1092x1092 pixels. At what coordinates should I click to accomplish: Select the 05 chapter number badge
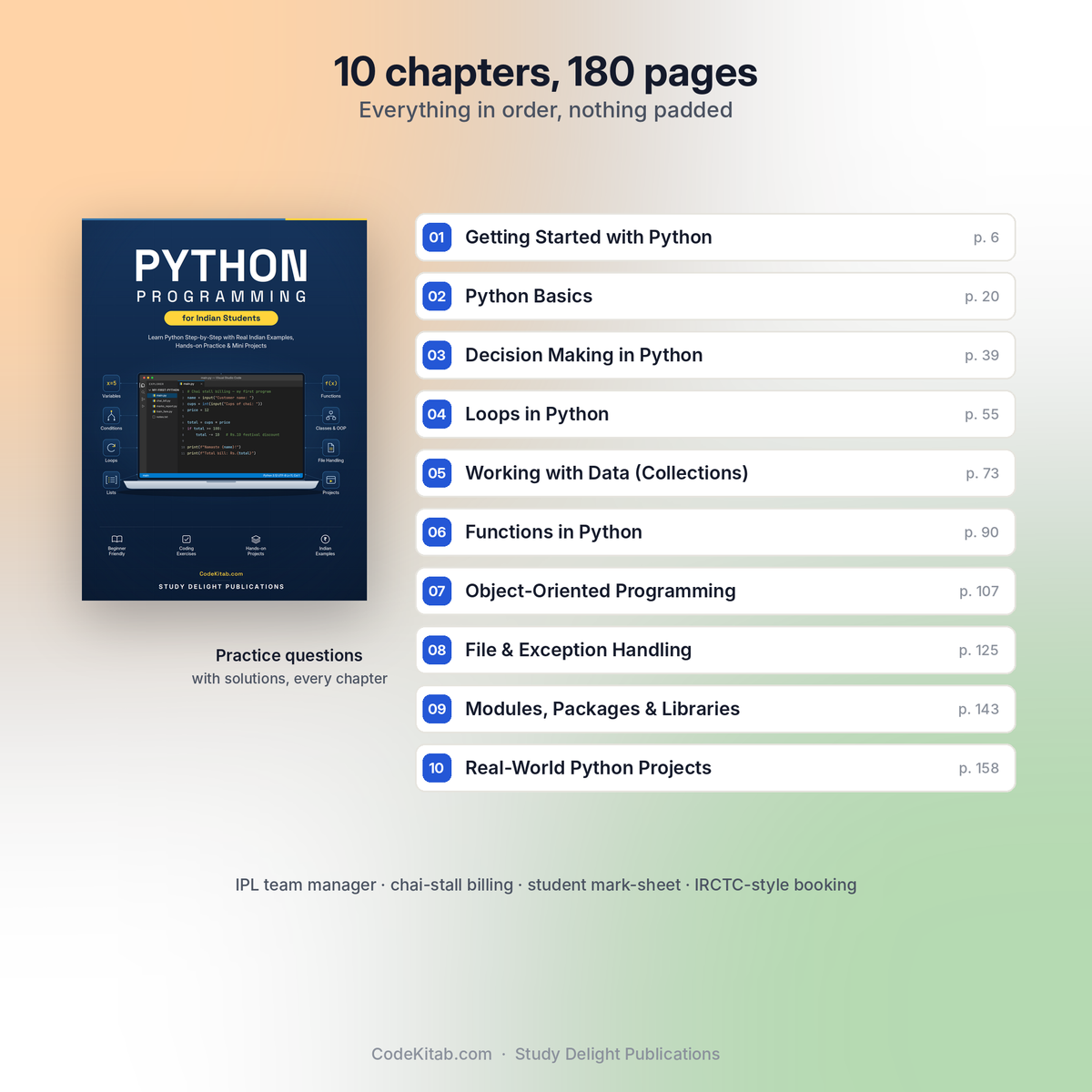point(437,473)
